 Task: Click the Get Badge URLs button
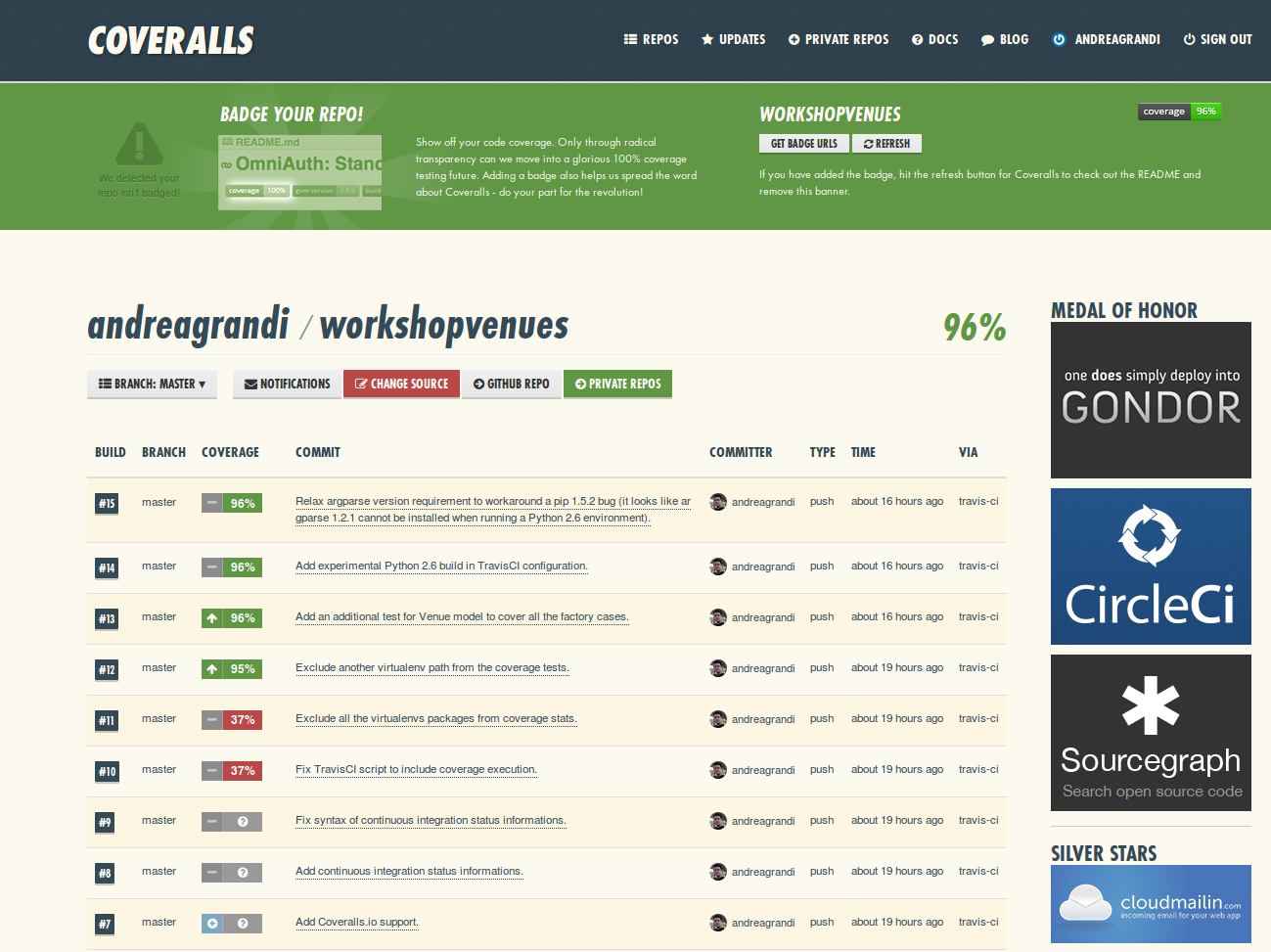pyautogui.click(x=803, y=144)
